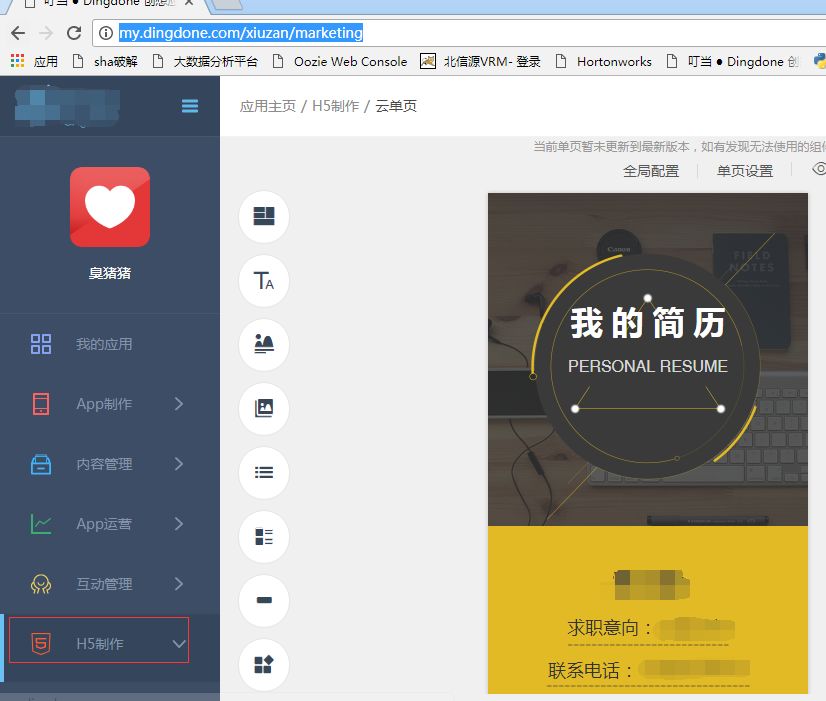Toggle the sidebar hamburger menu
Screen dimensions: 826x701
190,106
